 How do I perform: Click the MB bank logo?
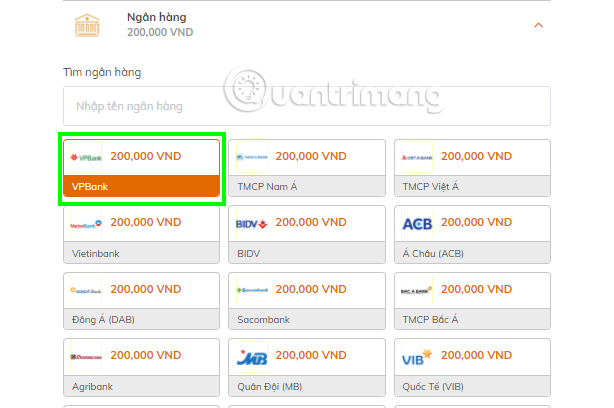(252, 357)
